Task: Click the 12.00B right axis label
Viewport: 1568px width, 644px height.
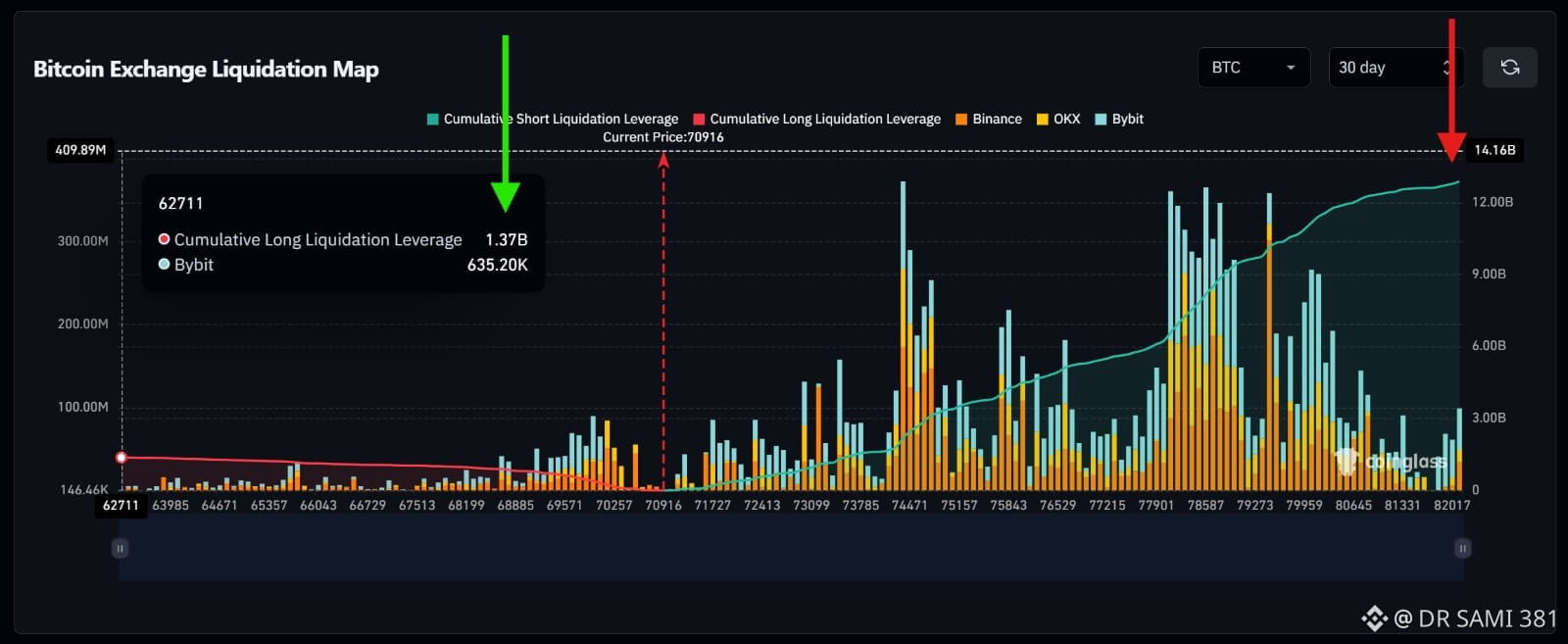Action: coord(1492,202)
